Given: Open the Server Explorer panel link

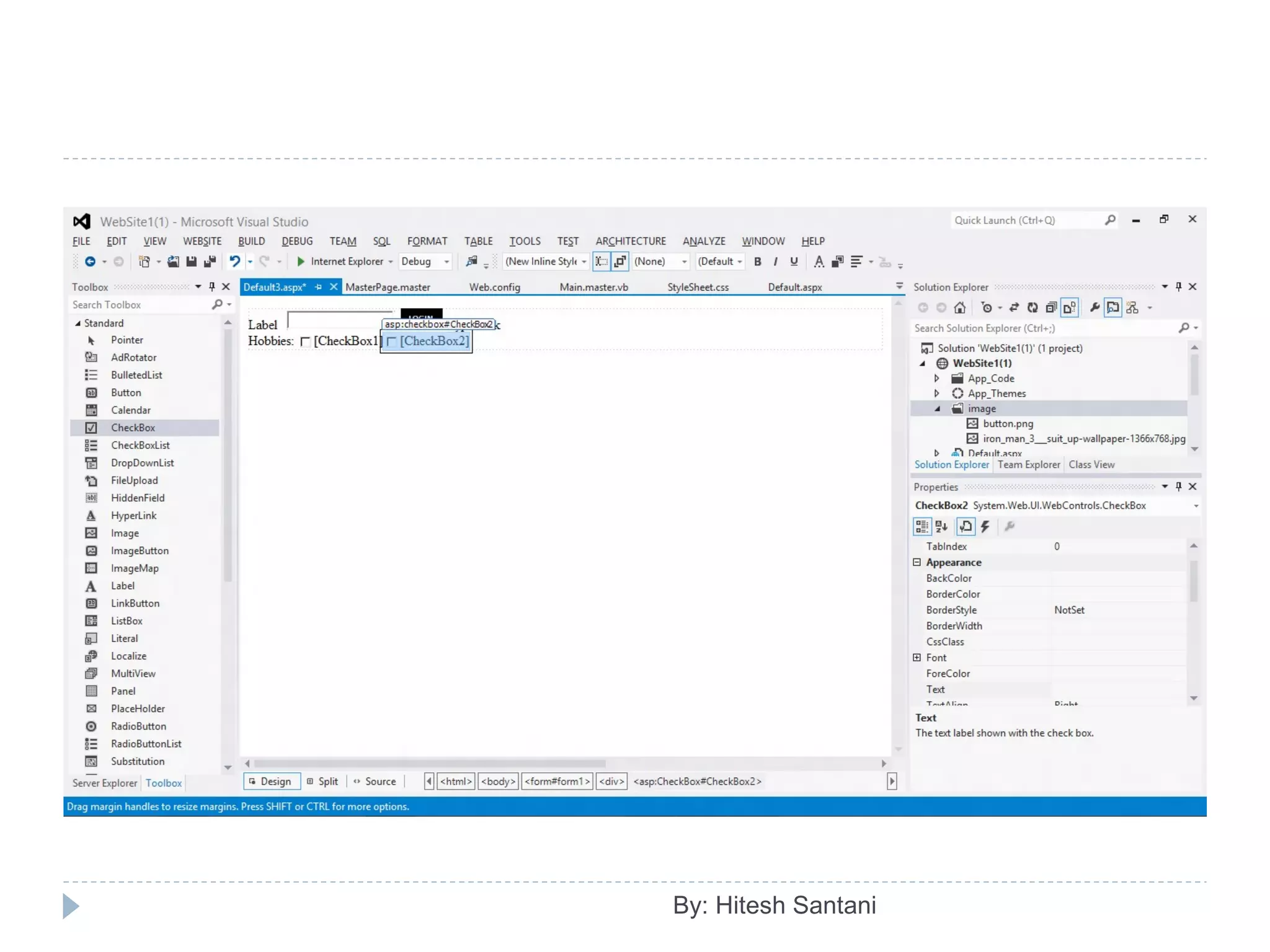Looking at the screenshot, I should 104,783.
